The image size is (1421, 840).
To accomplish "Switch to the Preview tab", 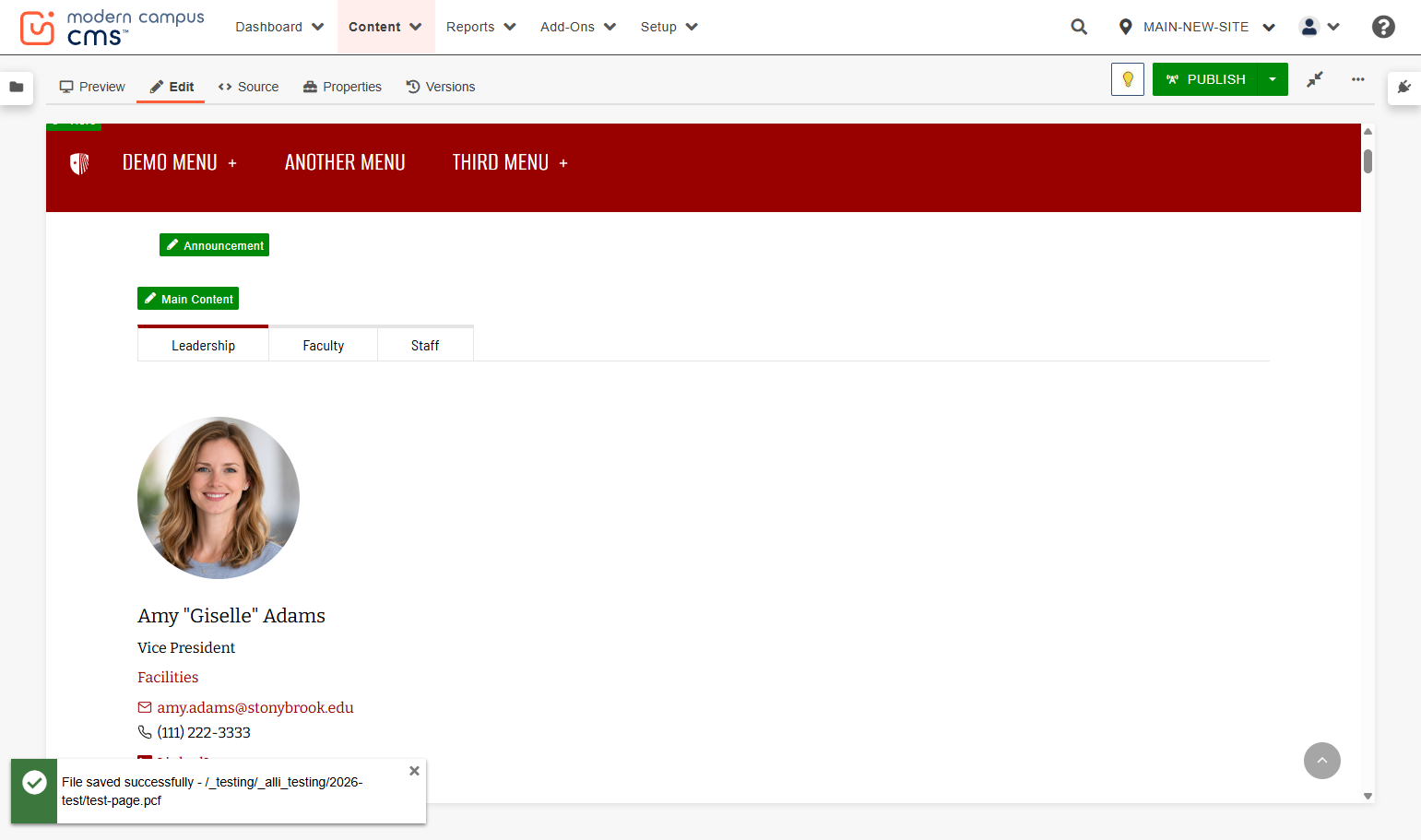I will click(x=92, y=87).
